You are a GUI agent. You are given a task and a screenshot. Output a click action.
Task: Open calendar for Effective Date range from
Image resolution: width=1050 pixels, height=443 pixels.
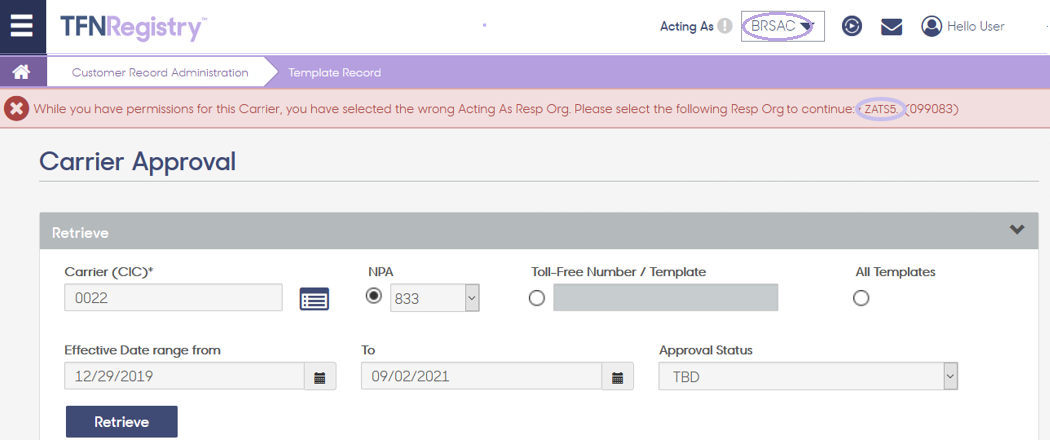[x=320, y=377]
